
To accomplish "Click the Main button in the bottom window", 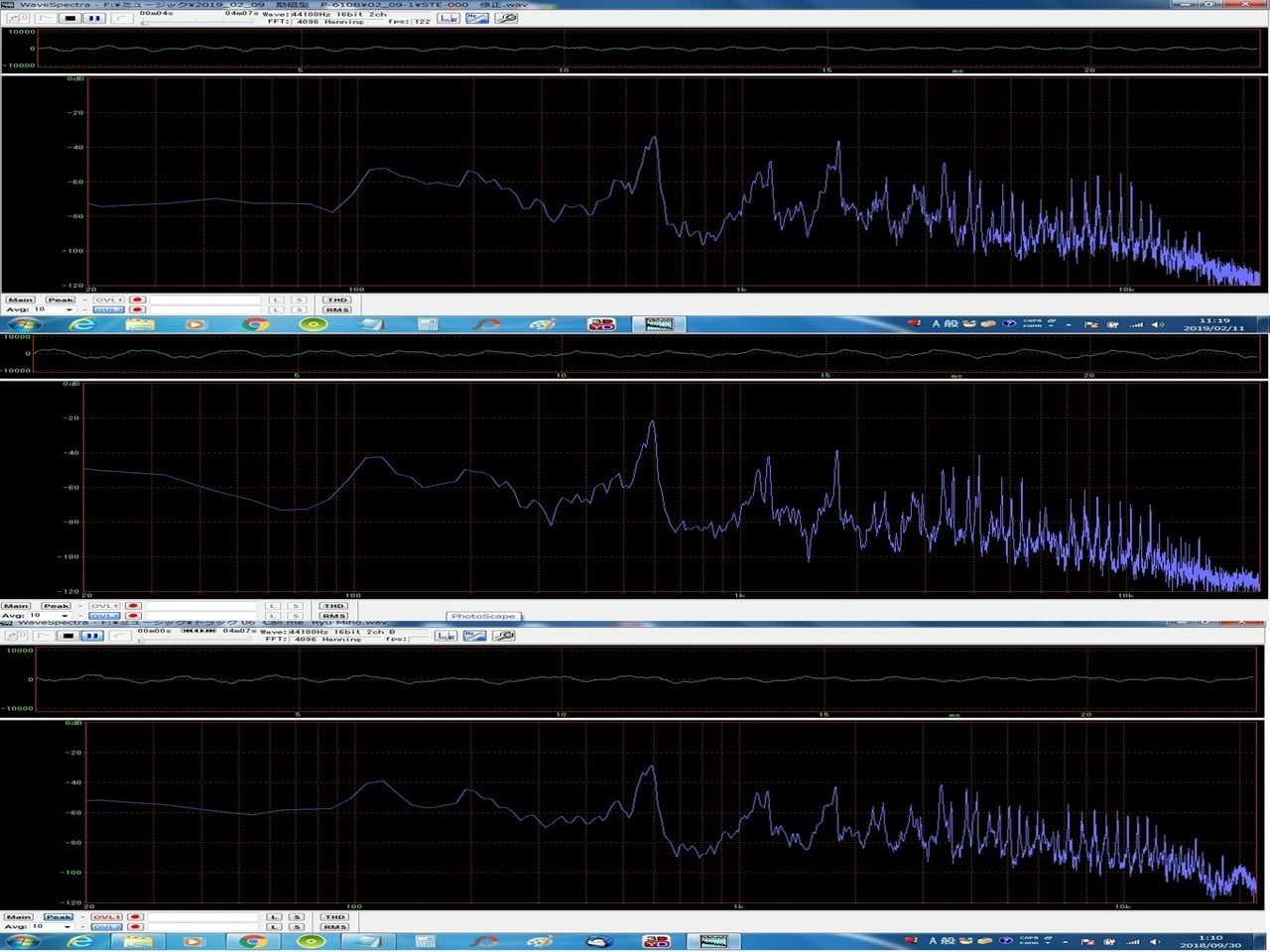I will pos(19,917).
